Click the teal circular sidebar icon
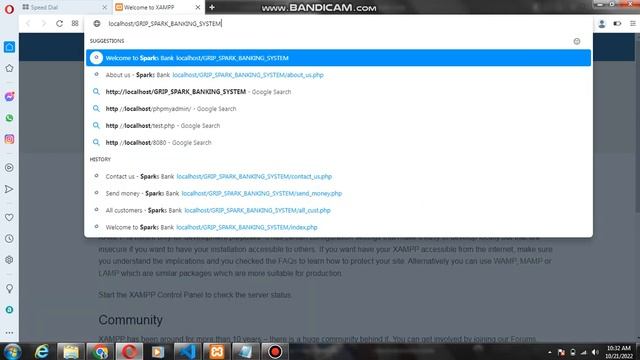The width and height of the screenshot is (640, 360). pyautogui.click(x=9, y=310)
